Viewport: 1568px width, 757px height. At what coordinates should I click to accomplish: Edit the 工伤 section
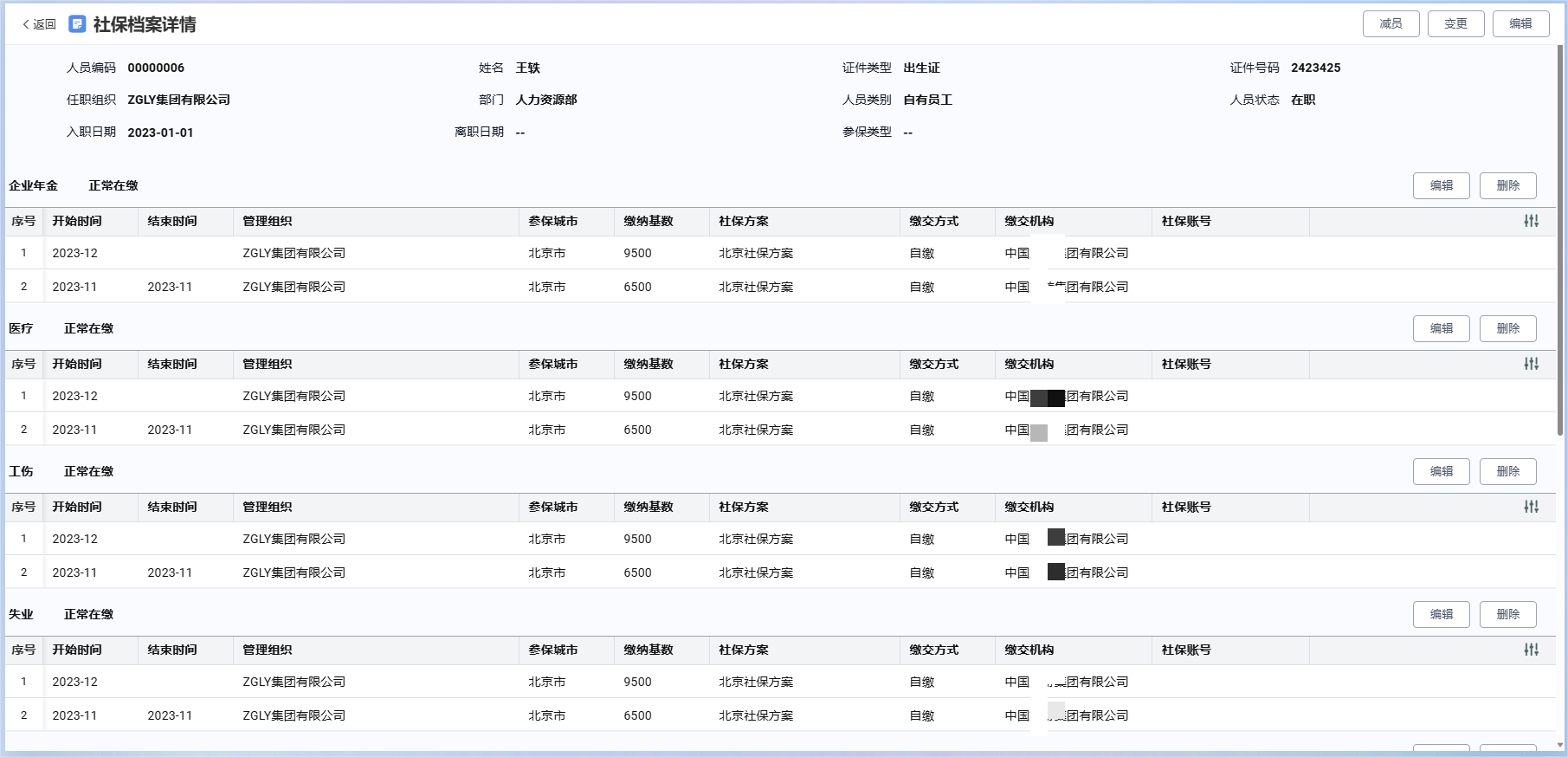tap(1441, 471)
